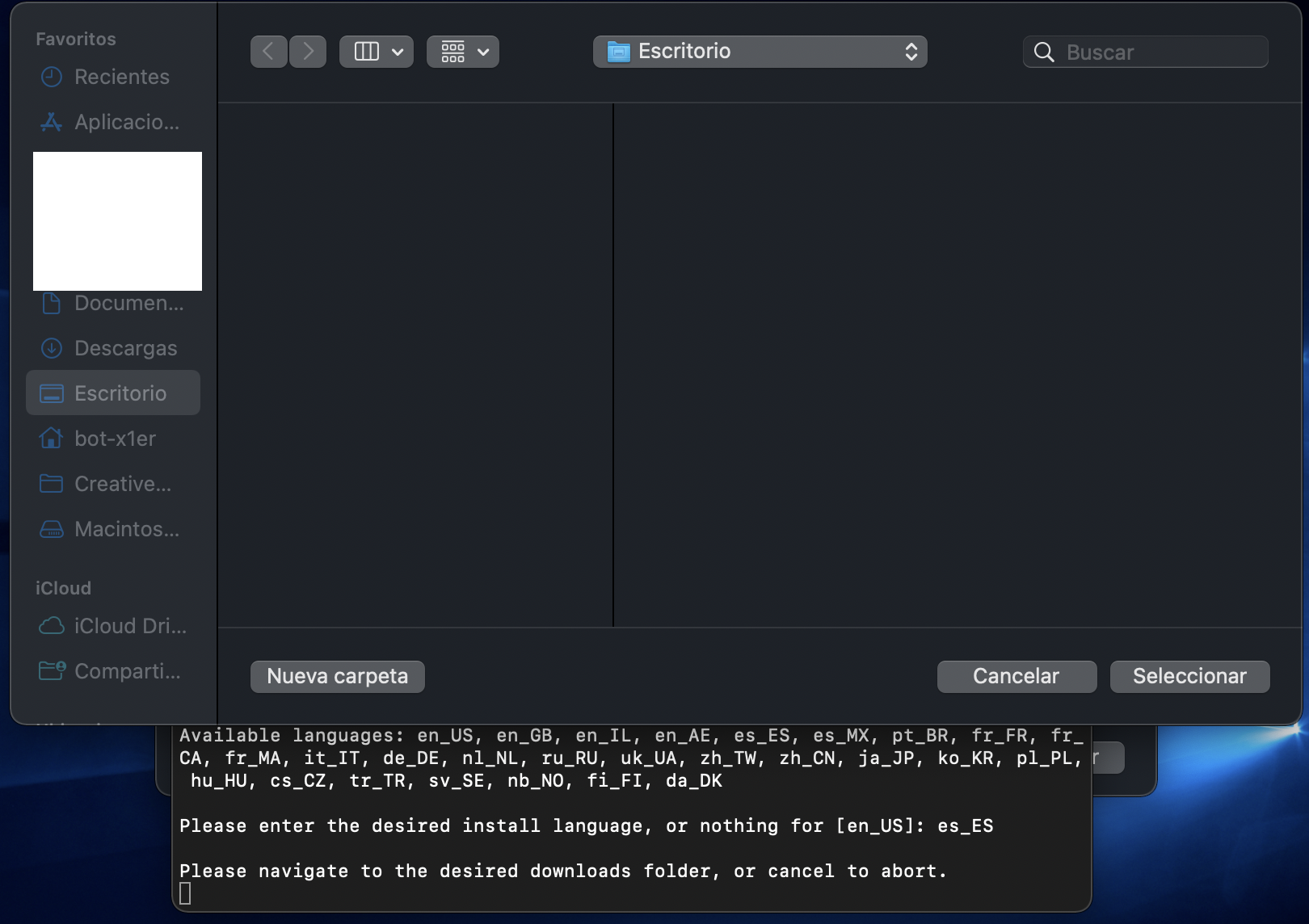This screenshot has height=924, width=1309.
Task: Expand the Escritorio location popup
Action: 760,52
